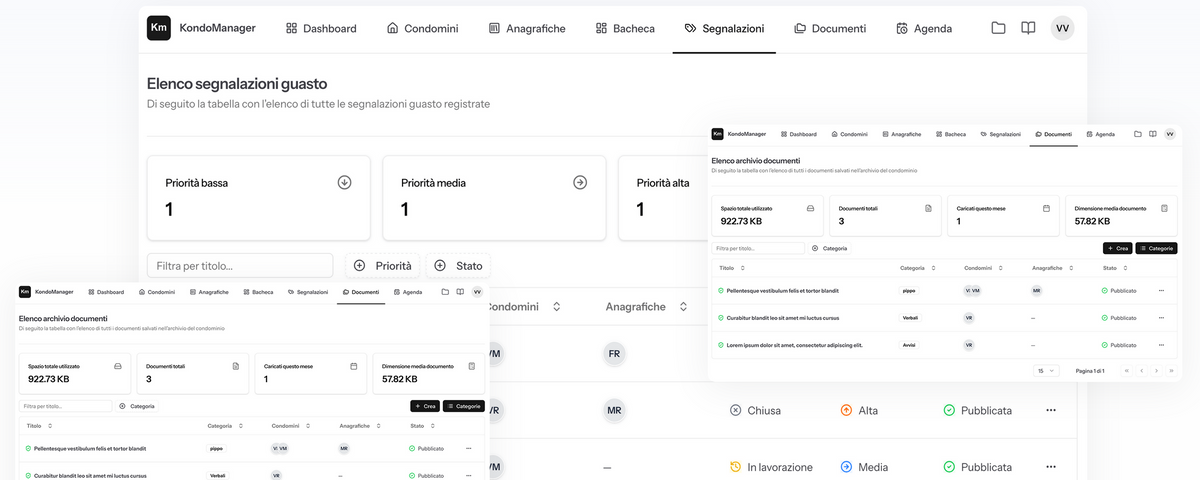Open the Stato filter next to Priorità
The width and height of the screenshot is (1200, 480).
(x=458, y=266)
